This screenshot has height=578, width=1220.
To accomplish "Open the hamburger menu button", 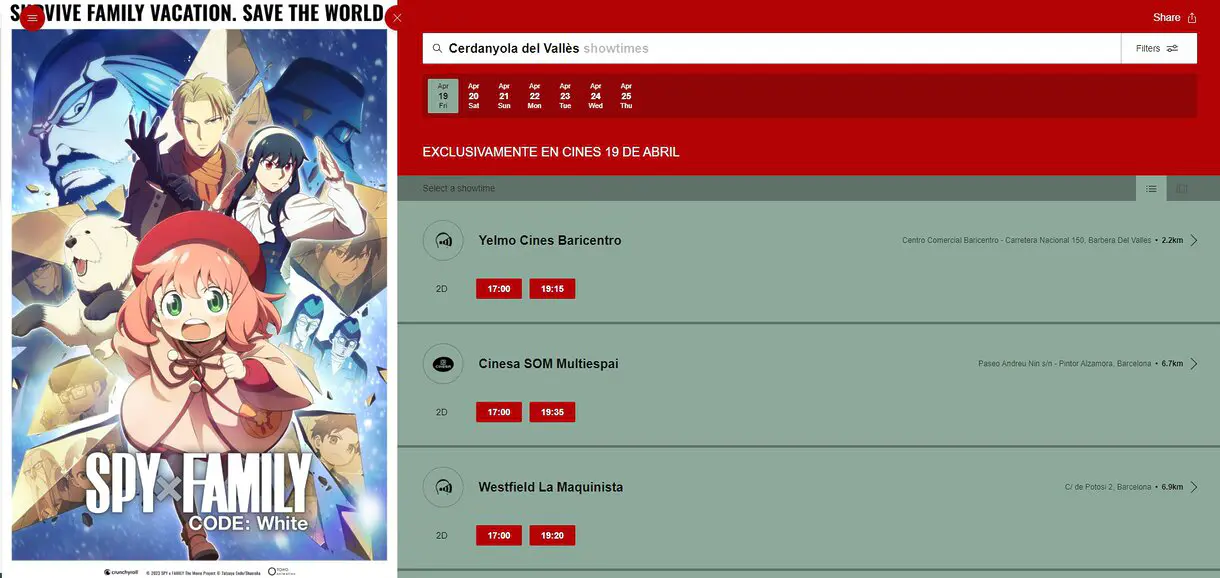I will coord(32,18).
